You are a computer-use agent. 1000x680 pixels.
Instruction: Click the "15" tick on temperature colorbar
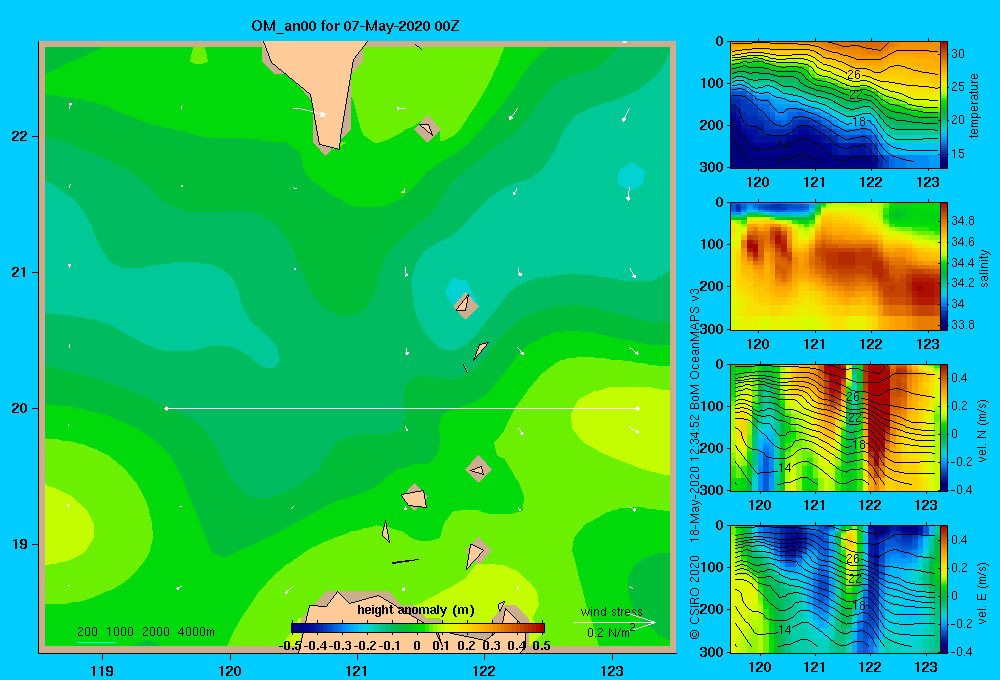[958, 154]
